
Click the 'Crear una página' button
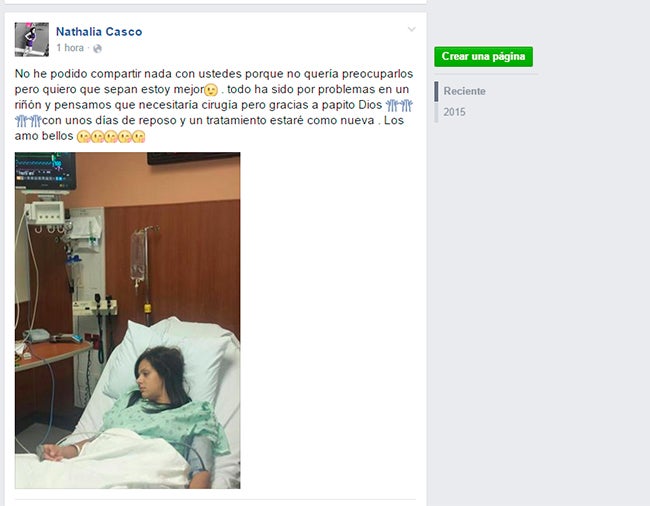click(483, 56)
